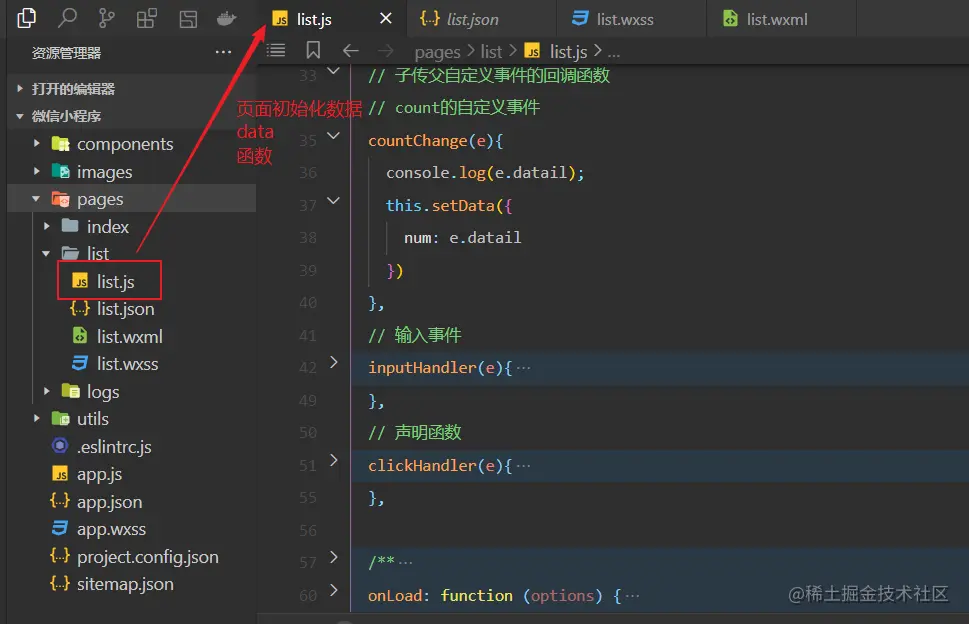This screenshot has height=624, width=969.
Task: Open Source Control branch icon
Action: click(x=106, y=19)
